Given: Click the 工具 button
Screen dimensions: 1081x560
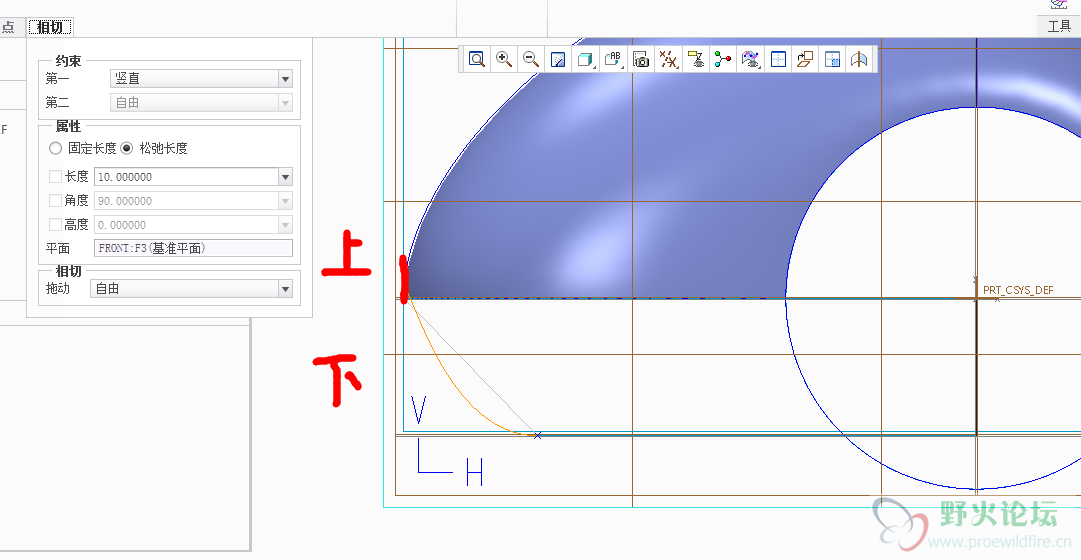Looking at the screenshot, I should pyautogui.click(x=1059, y=27).
